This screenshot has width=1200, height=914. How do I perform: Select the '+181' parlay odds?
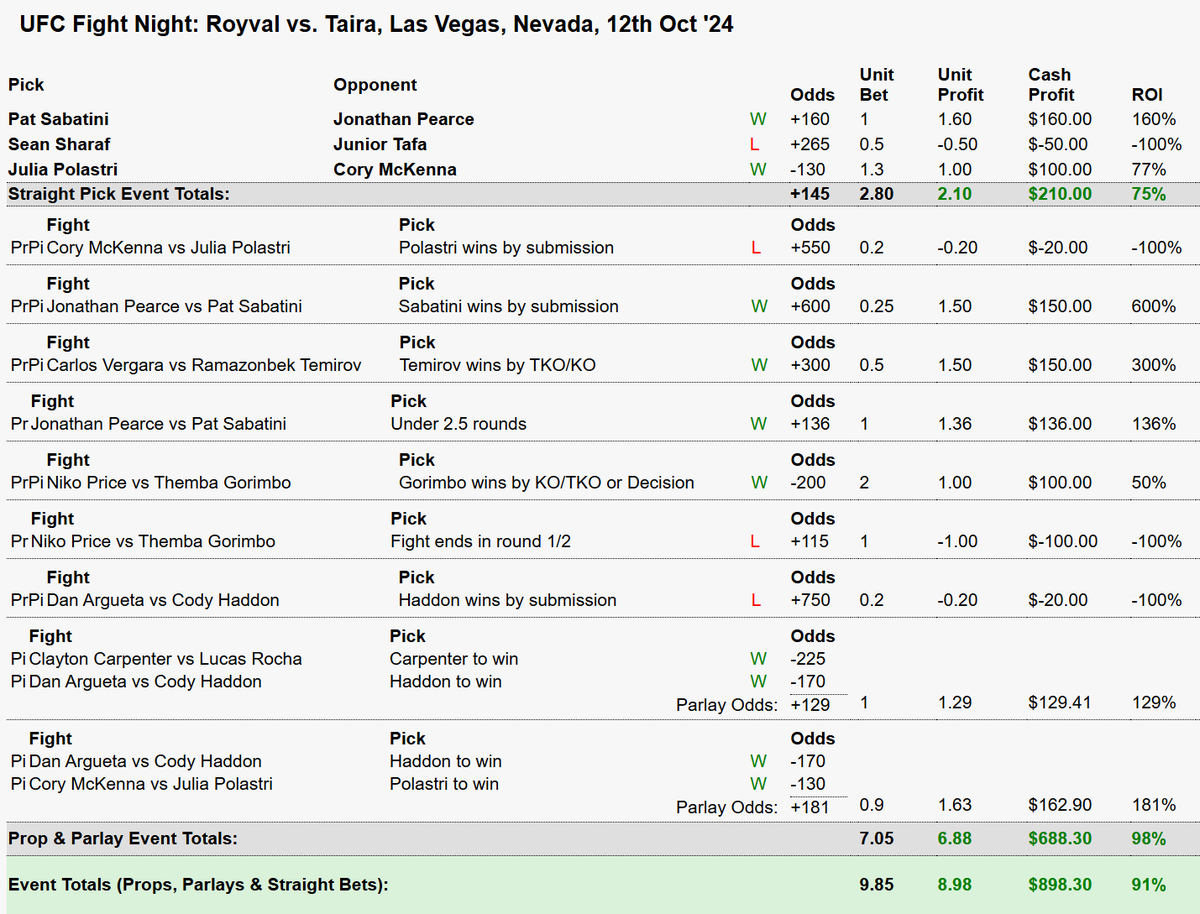tap(810, 806)
